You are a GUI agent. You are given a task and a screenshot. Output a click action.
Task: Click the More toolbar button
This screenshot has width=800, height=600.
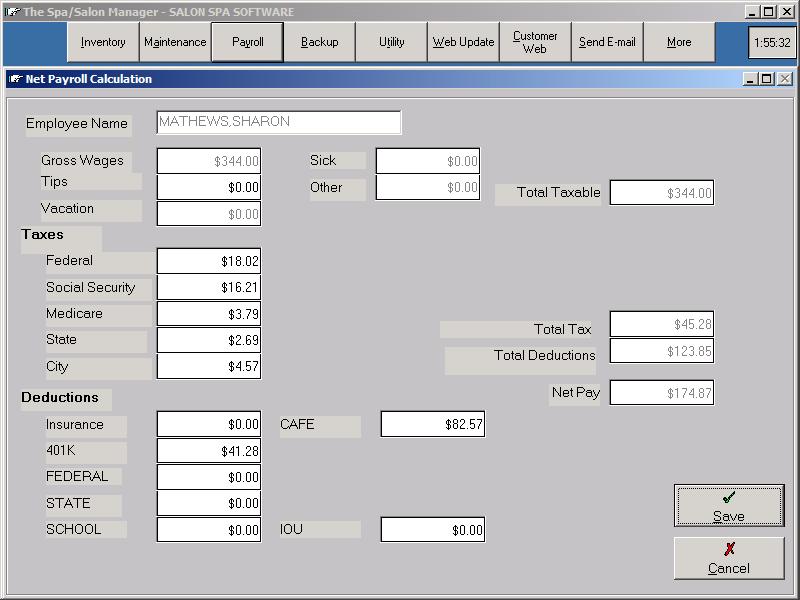tap(679, 42)
